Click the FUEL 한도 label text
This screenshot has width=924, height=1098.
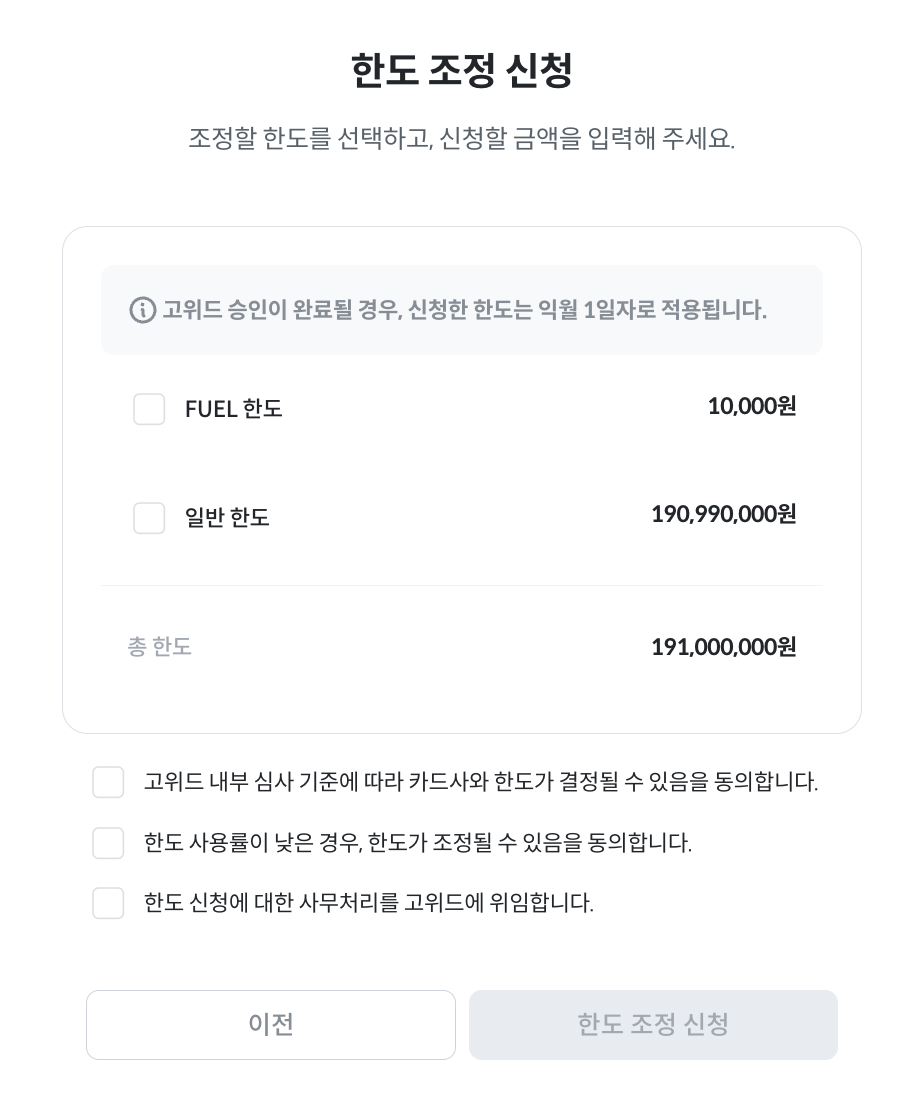coord(233,409)
